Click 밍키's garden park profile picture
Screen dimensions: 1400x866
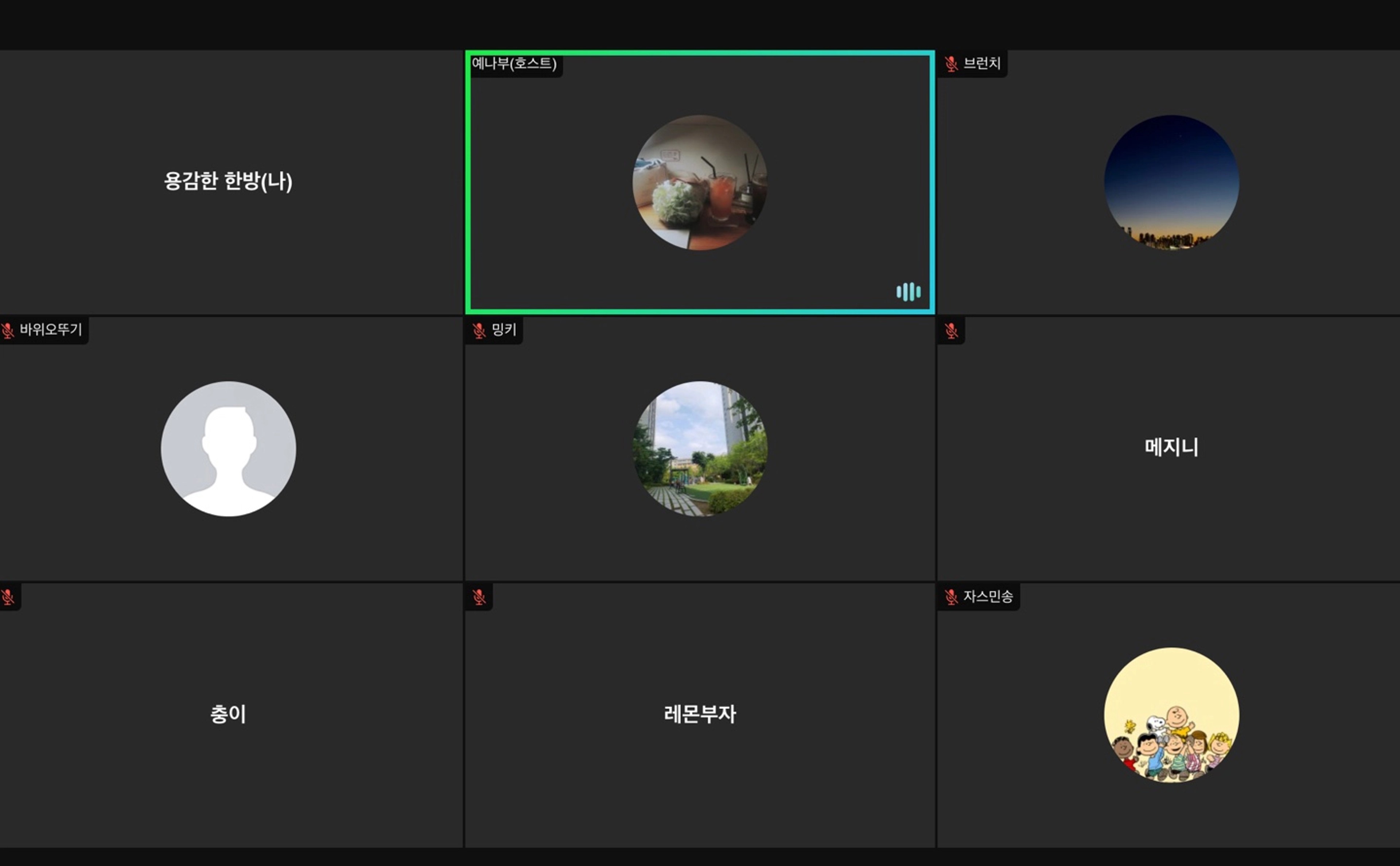(x=699, y=448)
